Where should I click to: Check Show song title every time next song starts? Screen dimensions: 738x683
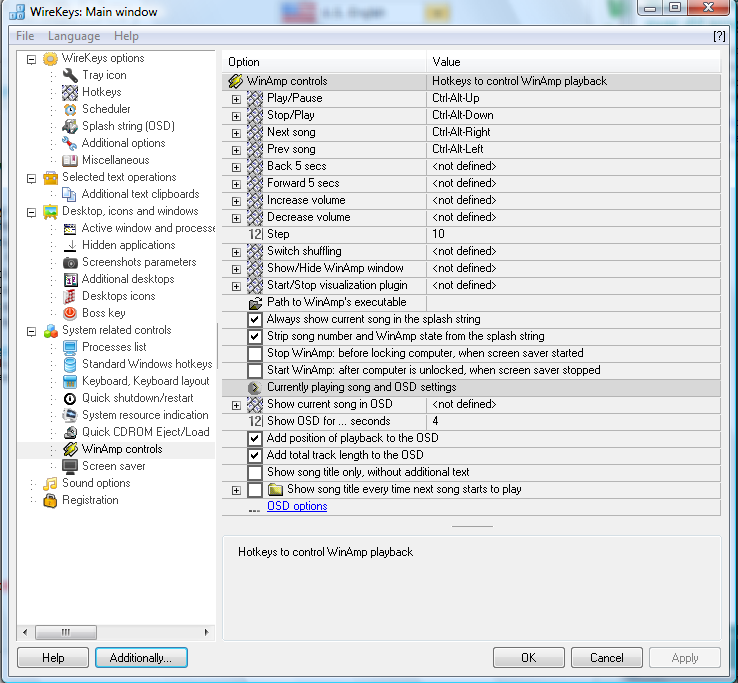click(255, 490)
